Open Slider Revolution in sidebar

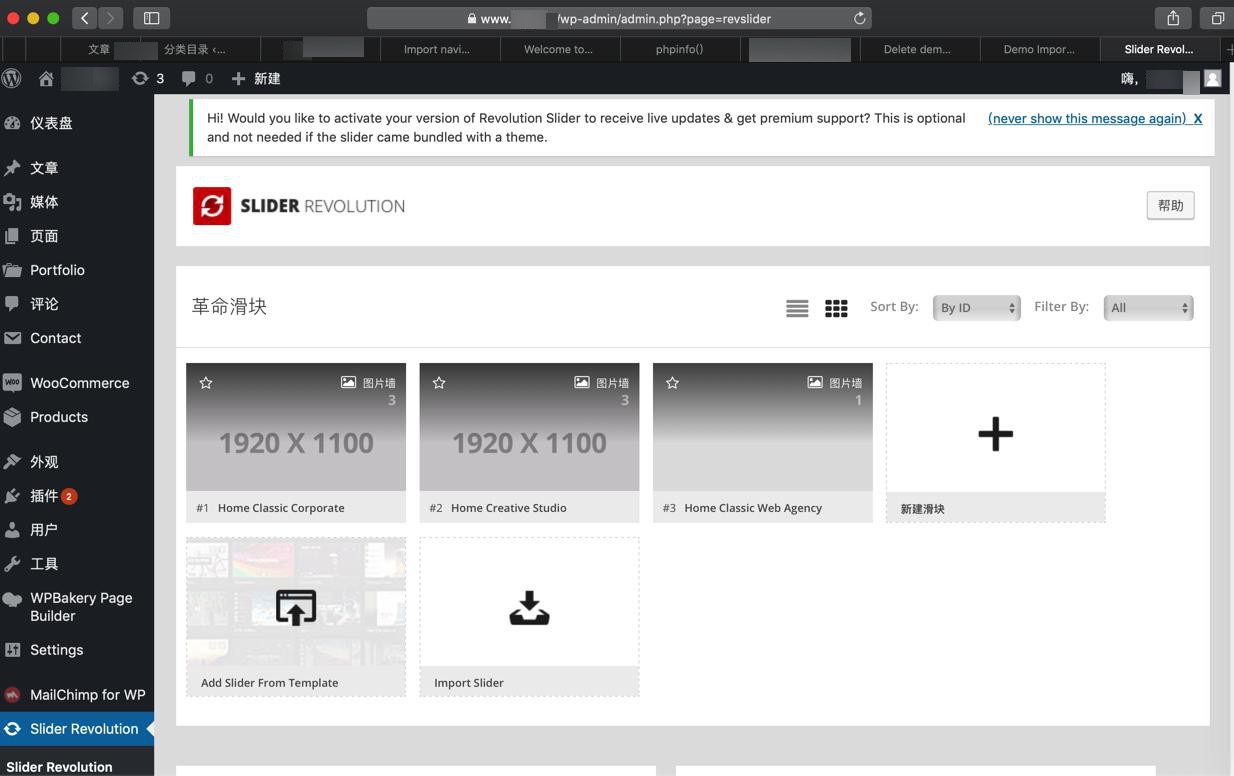[x=77, y=729]
